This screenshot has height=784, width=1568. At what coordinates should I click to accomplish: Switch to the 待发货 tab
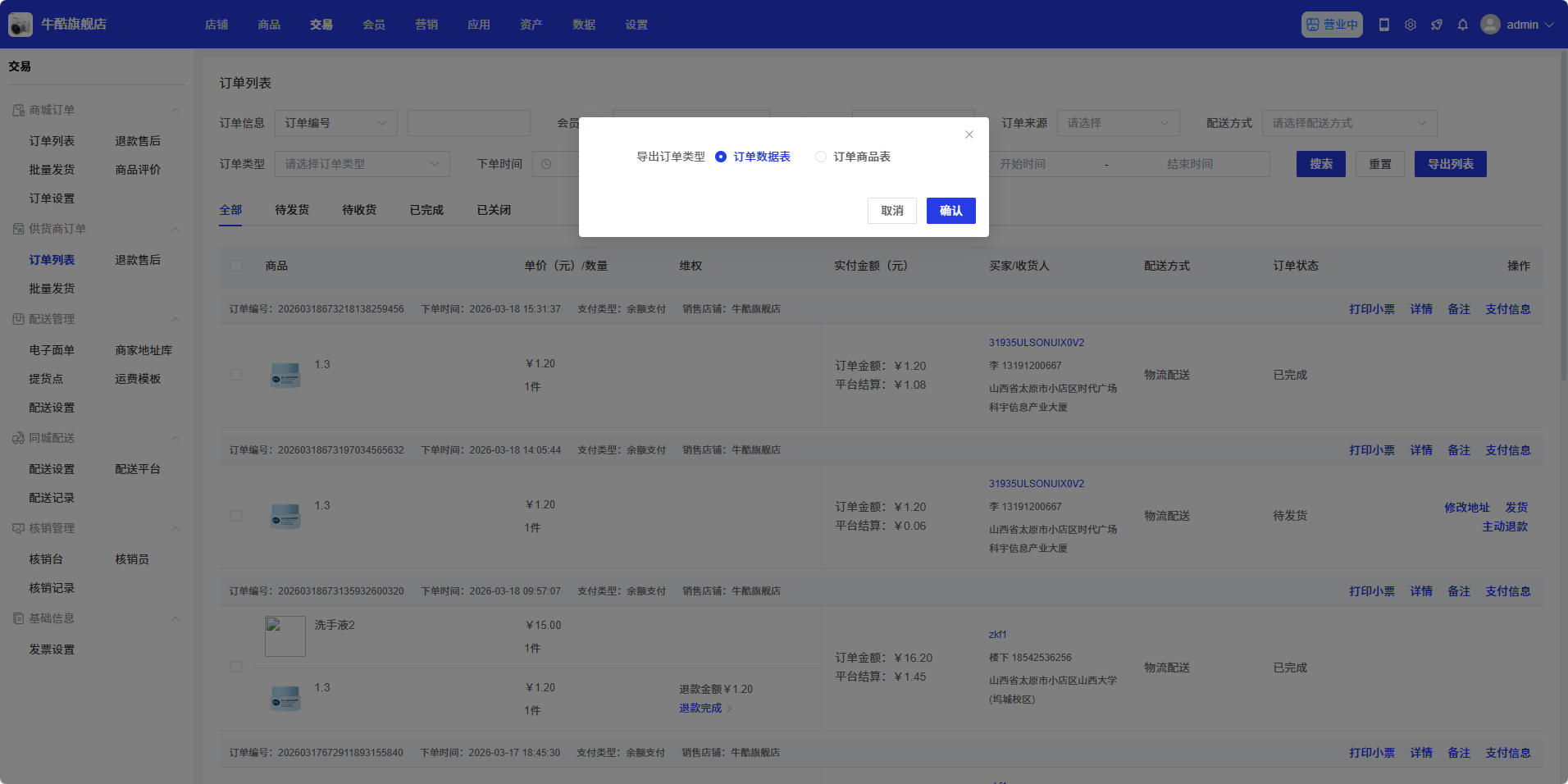292,210
